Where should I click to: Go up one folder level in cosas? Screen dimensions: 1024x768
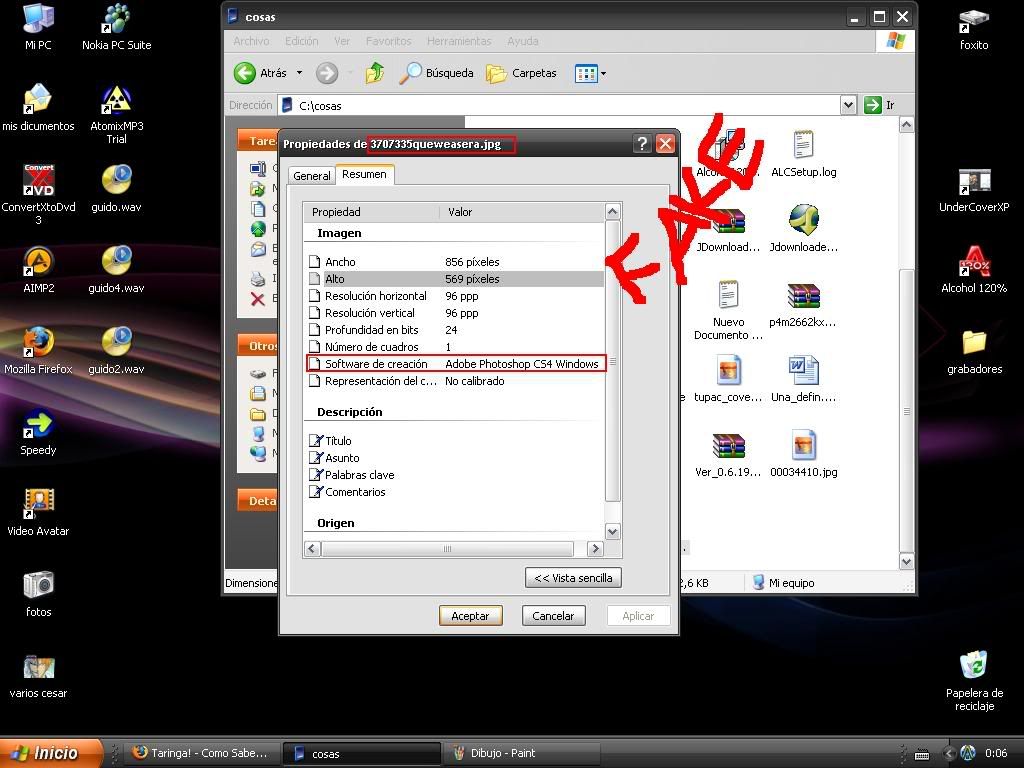[375, 73]
